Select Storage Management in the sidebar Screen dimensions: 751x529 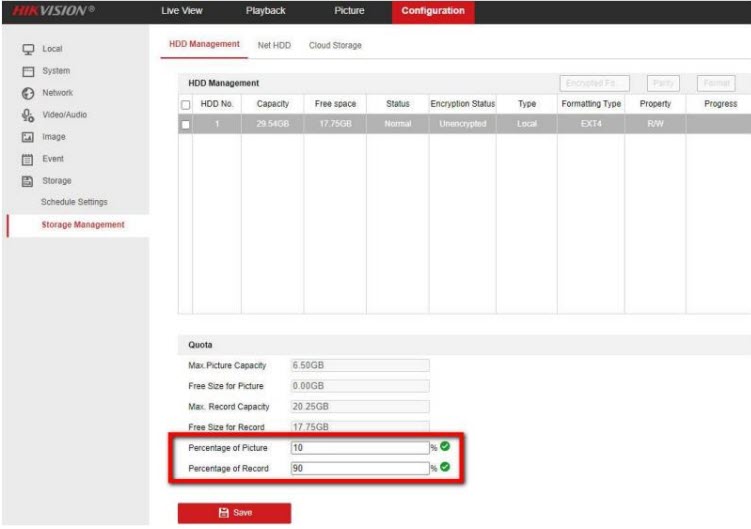click(83, 225)
